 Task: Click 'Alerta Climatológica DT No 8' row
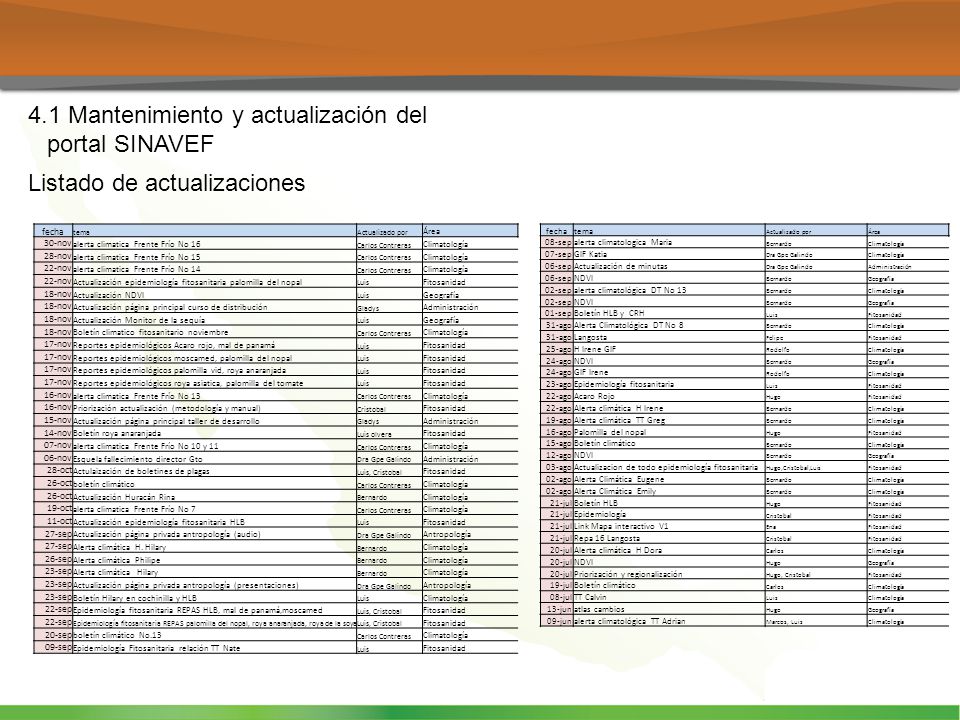(744, 325)
